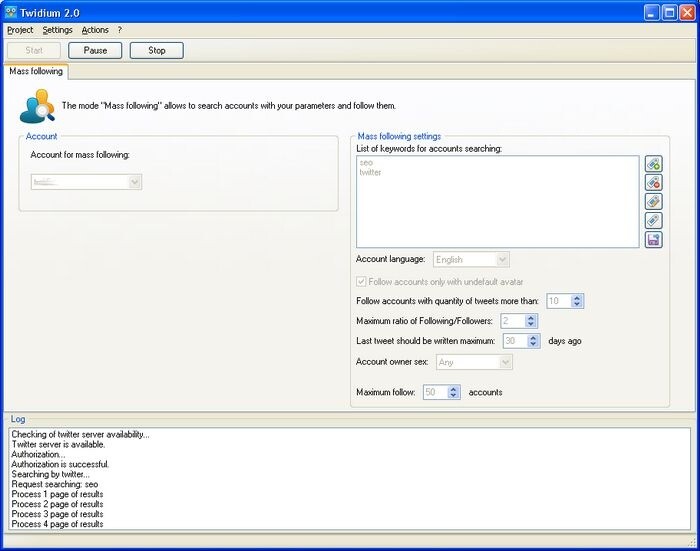Screen dimensions: 700x551
Task: Minimize the Twidium 2.0 window
Action: coord(652,13)
